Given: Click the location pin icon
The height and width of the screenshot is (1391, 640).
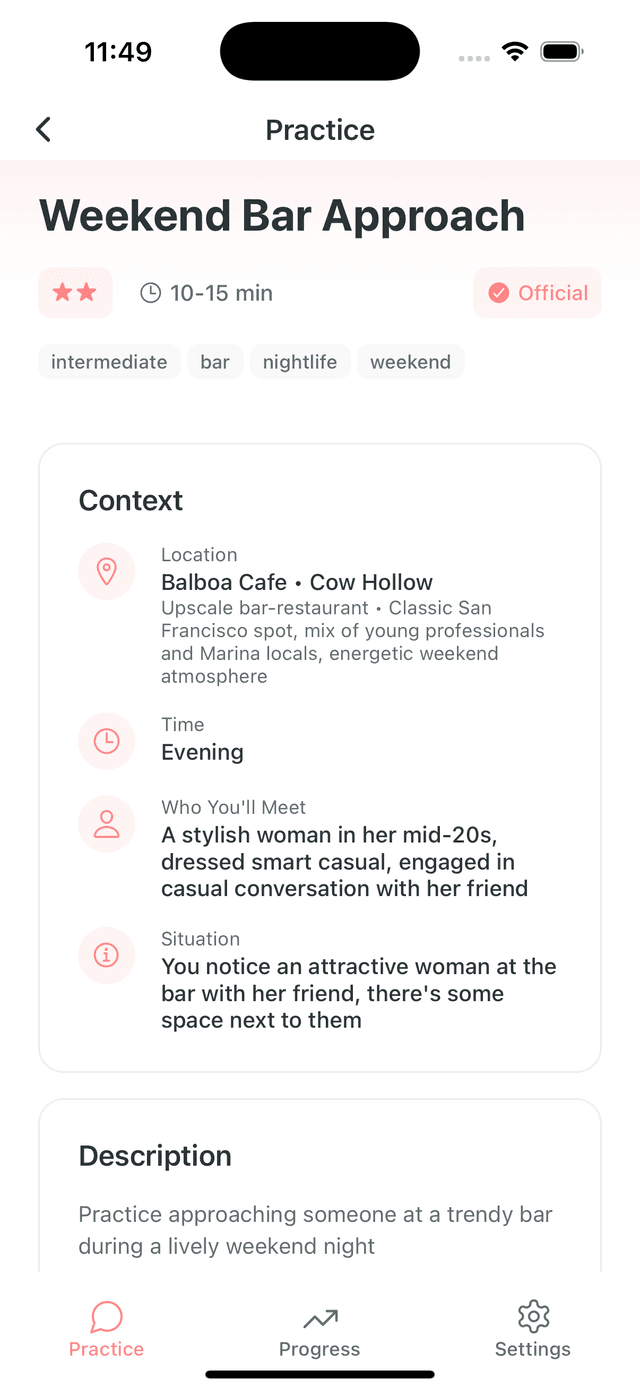Looking at the screenshot, I should 106,571.
